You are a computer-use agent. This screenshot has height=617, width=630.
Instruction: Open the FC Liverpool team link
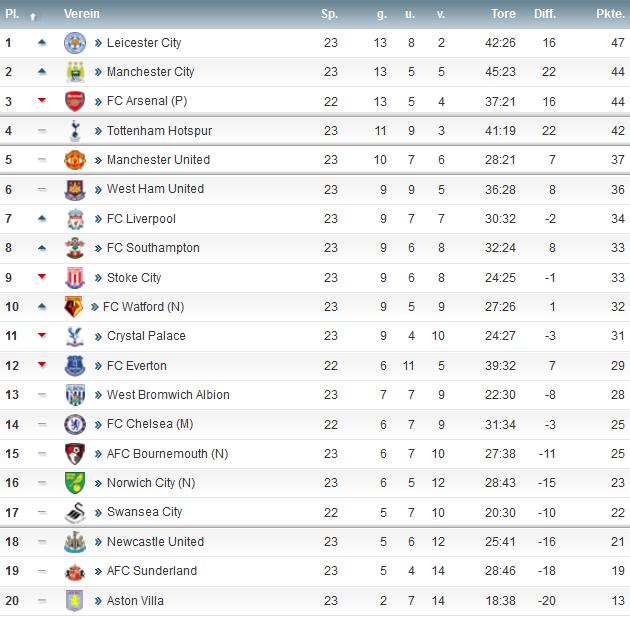pyautogui.click(x=141, y=219)
